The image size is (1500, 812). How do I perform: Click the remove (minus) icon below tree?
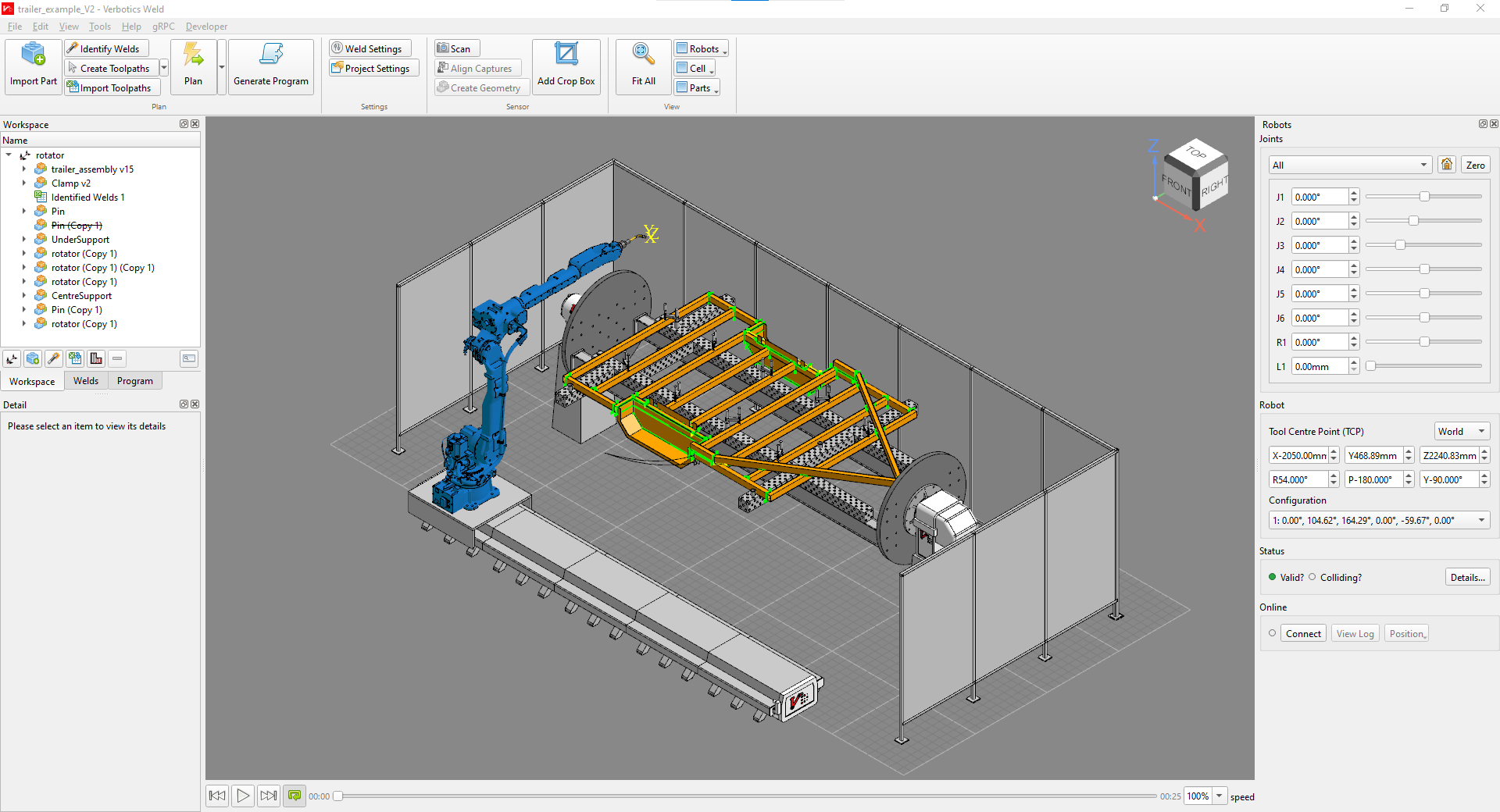point(117,358)
